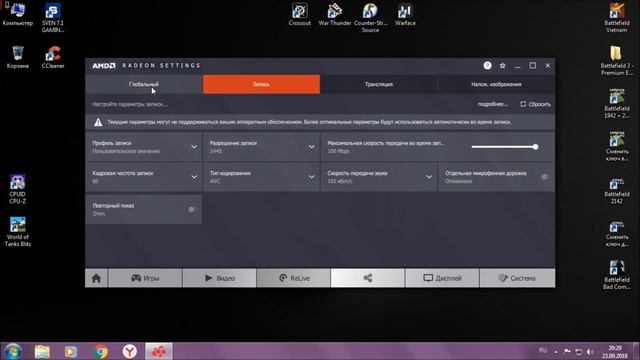The image size is (640, 360).
Task: Launch Battlefield Bad Company desktop icon
Action: [x=616, y=275]
